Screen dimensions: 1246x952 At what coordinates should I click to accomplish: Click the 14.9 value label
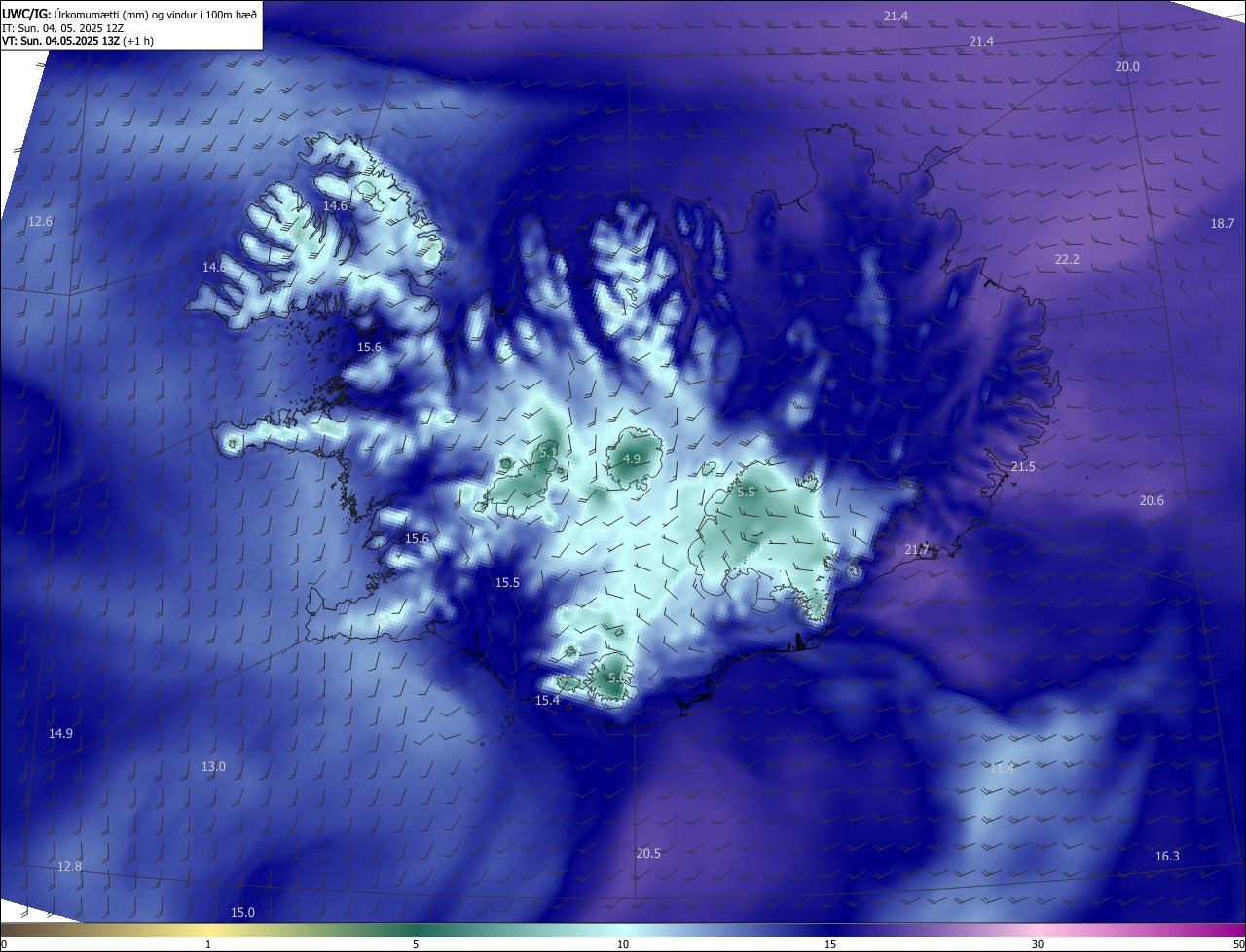point(60,734)
